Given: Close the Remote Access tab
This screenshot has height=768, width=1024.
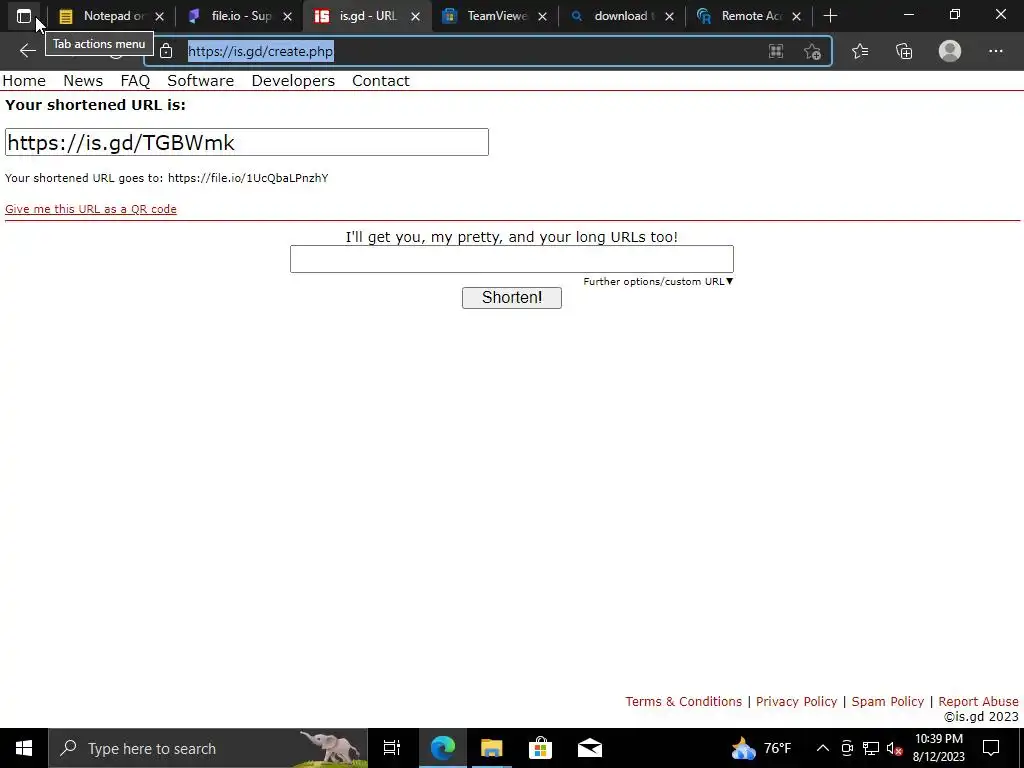Looking at the screenshot, I should point(796,16).
